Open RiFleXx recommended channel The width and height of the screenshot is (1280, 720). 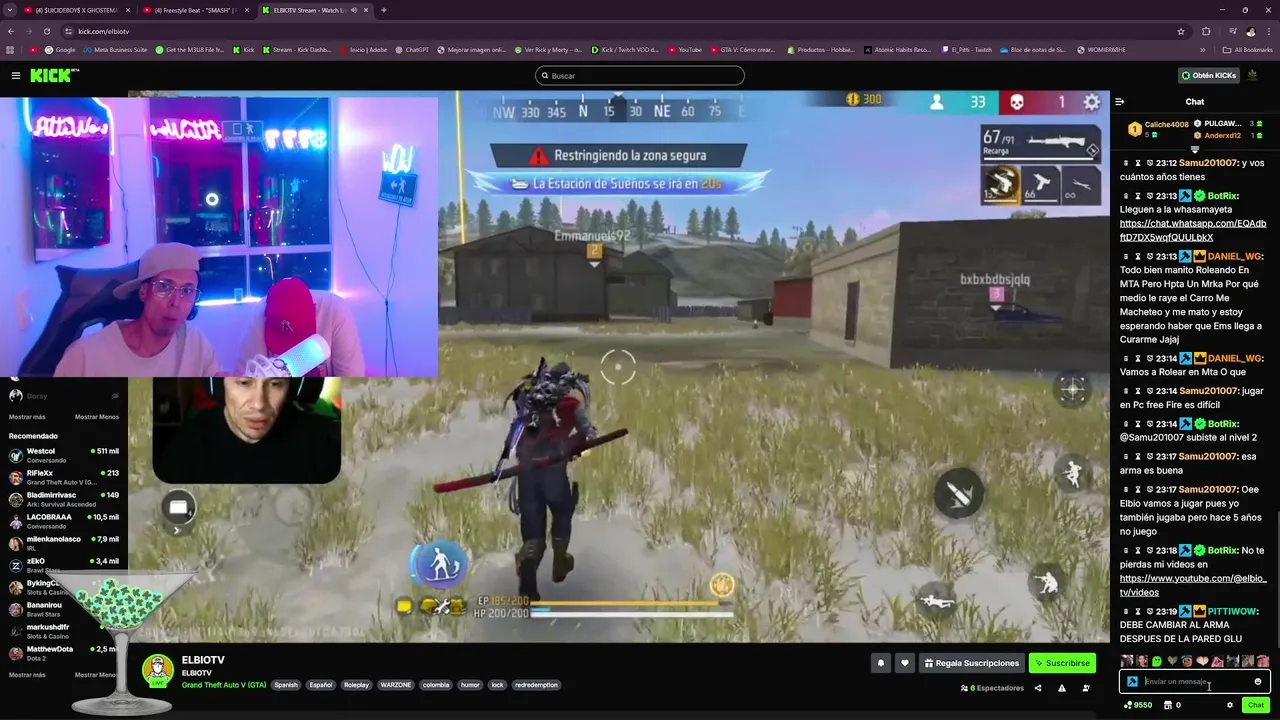64,477
